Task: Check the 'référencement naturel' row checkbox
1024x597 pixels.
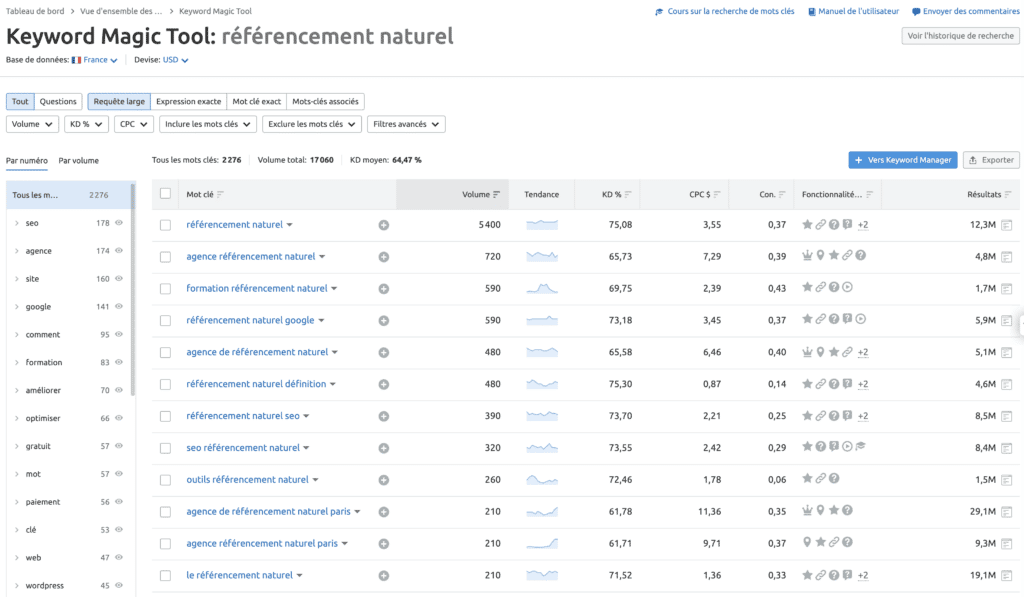Action: point(165,225)
